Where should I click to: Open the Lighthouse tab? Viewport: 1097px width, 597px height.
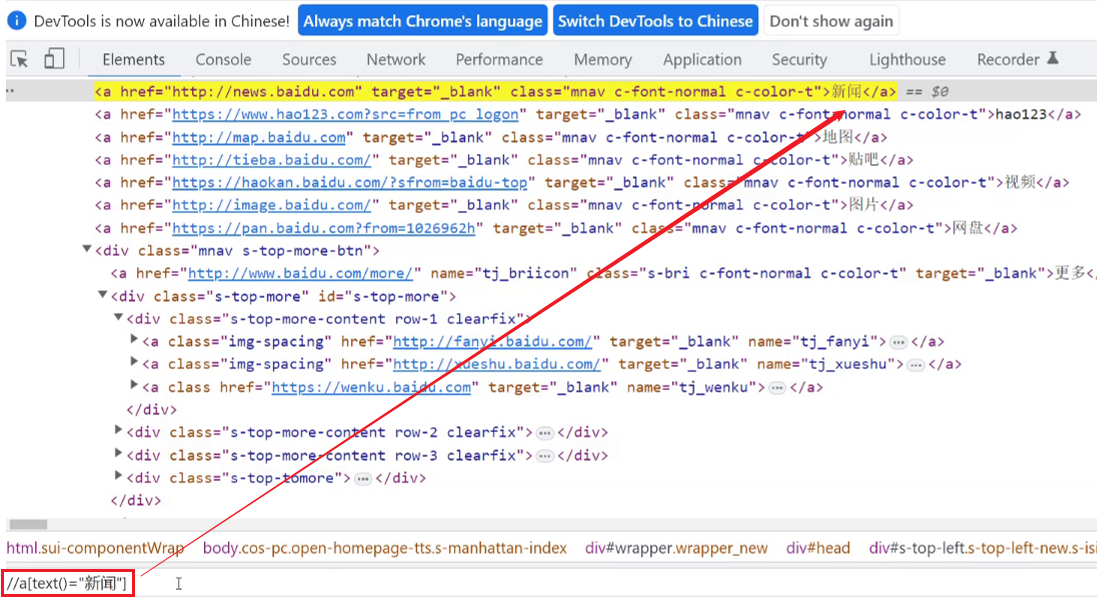click(907, 59)
